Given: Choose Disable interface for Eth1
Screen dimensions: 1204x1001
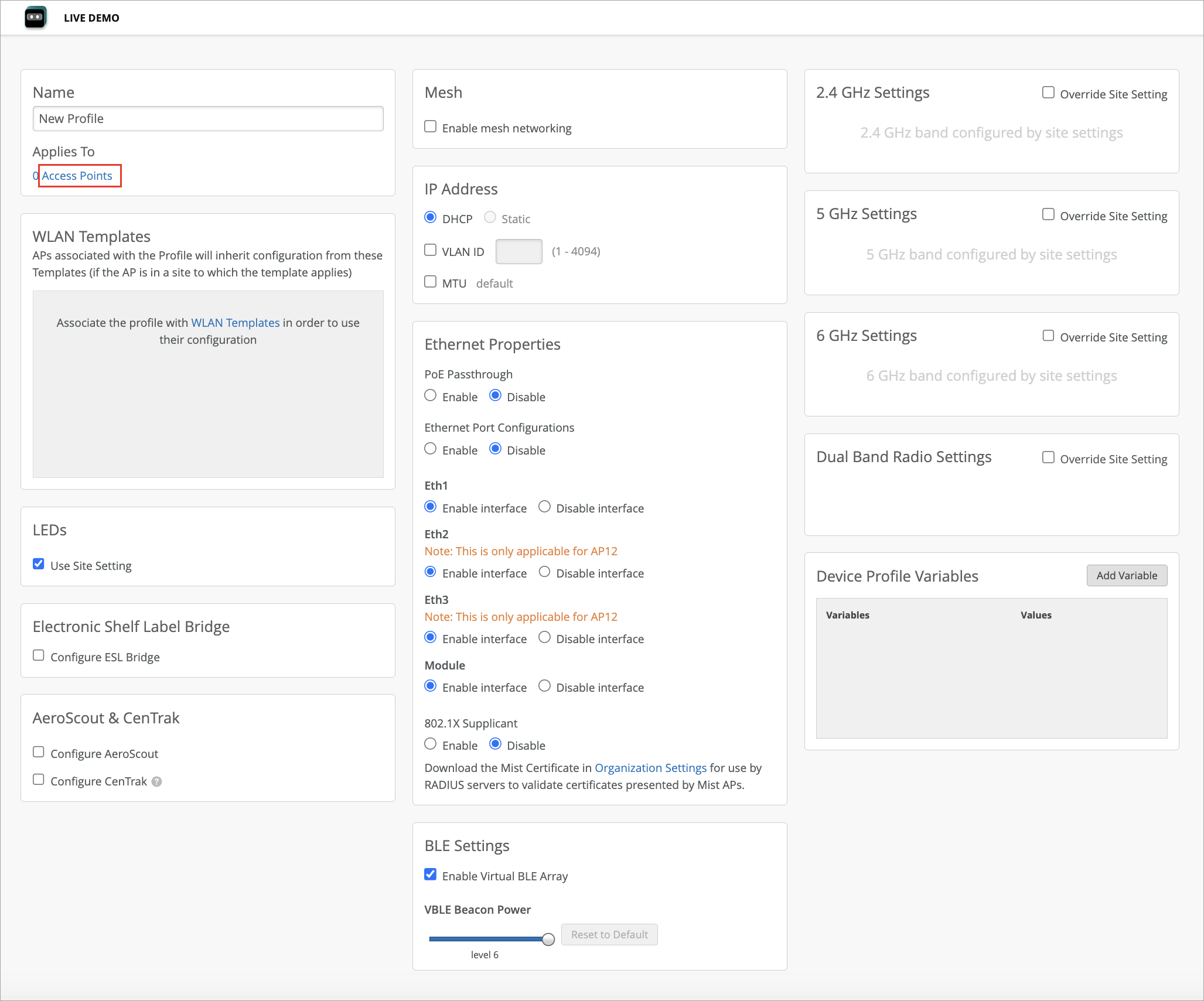Looking at the screenshot, I should coord(544,507).
